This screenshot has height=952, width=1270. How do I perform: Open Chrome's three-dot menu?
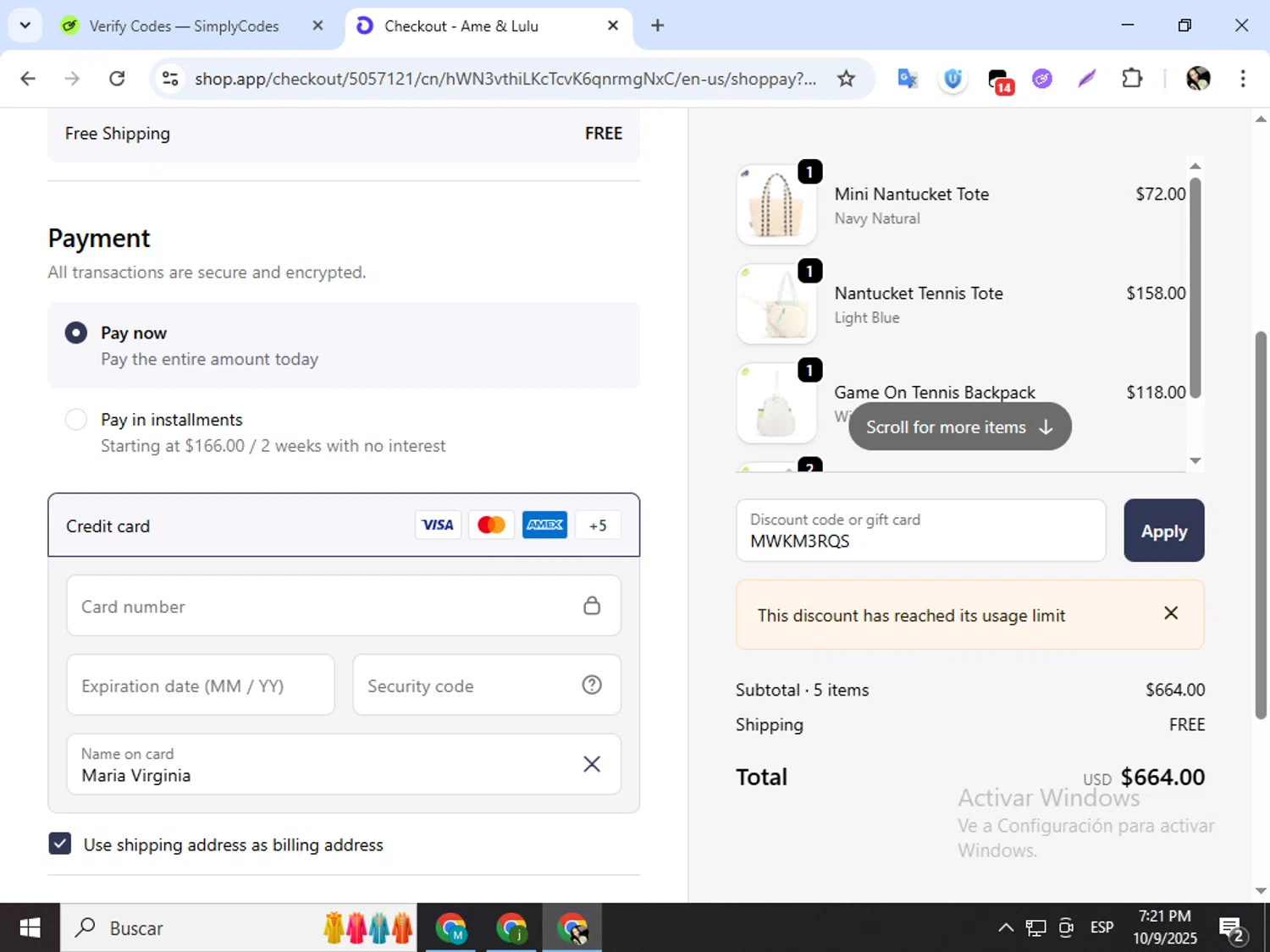click(1243, 79)
